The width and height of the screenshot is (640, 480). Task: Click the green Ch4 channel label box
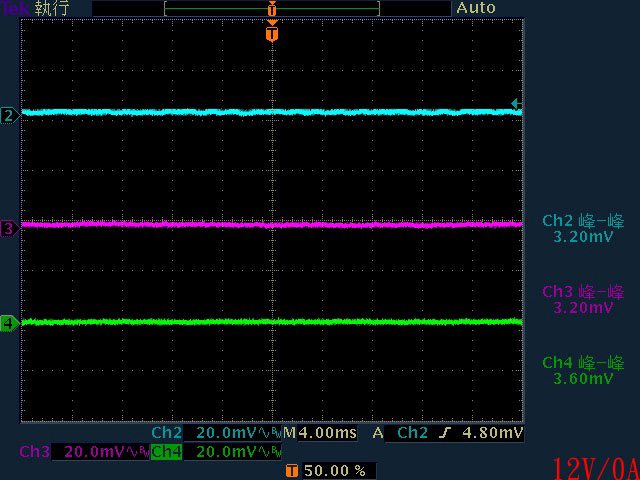[x=166, y=452]
